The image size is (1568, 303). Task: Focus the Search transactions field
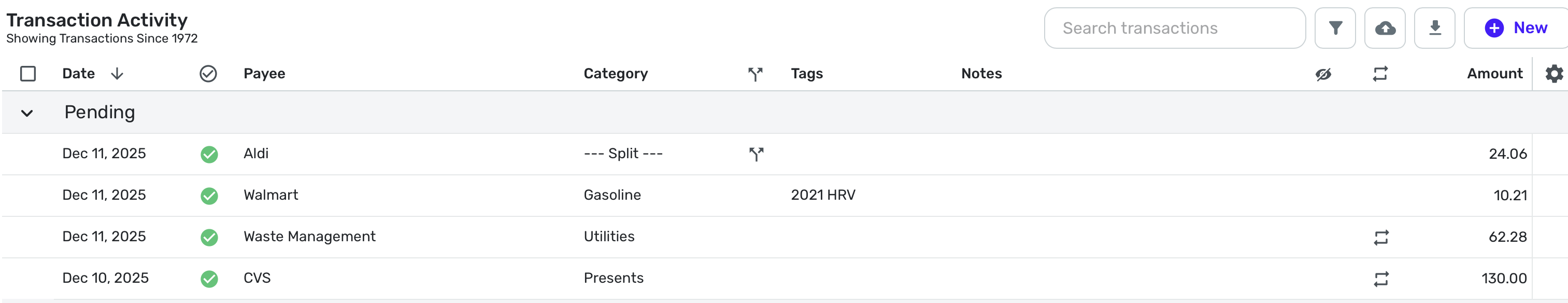point(1175,28)
